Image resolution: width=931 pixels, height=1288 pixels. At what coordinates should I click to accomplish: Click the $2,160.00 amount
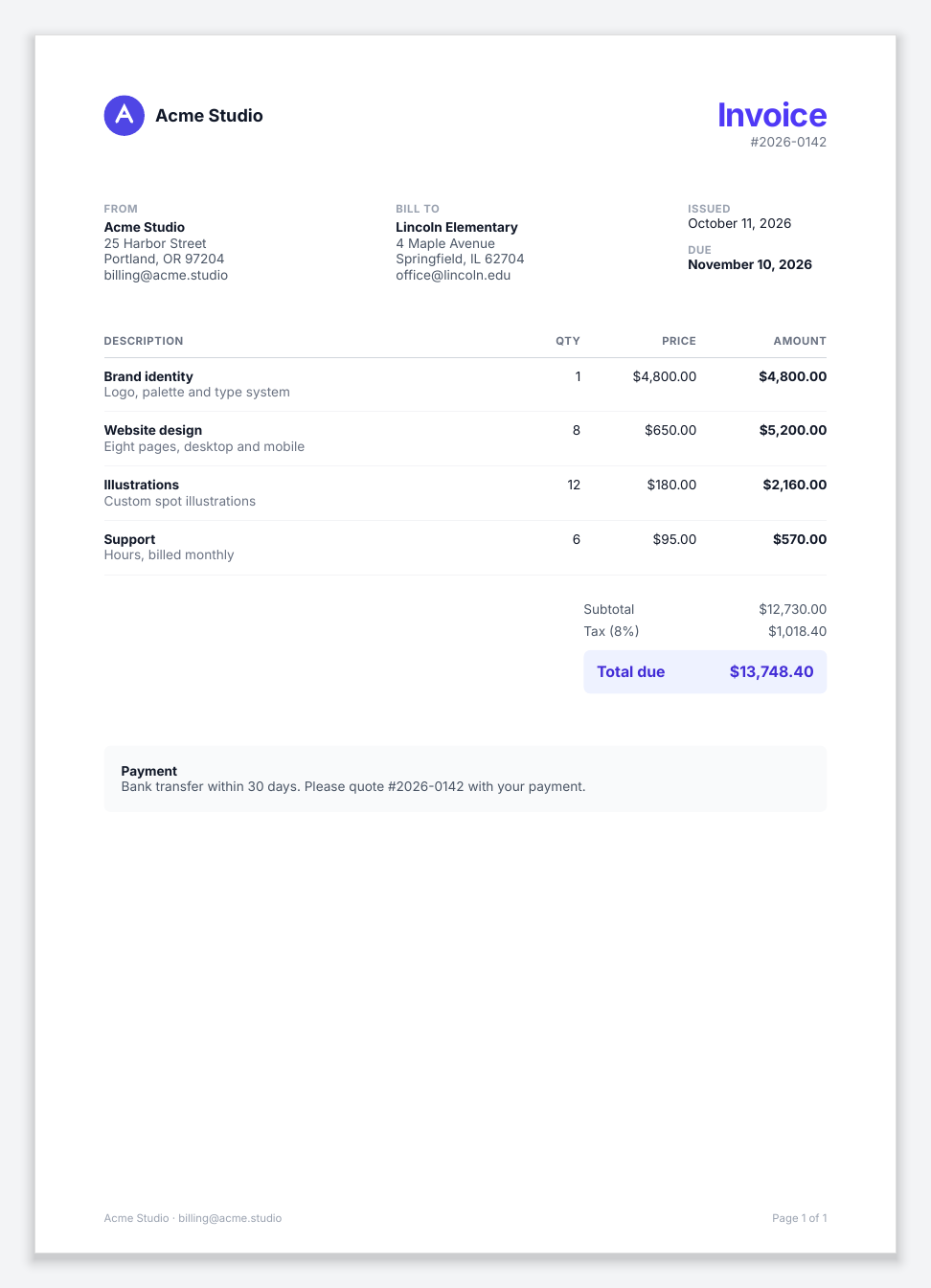point(795,485)
